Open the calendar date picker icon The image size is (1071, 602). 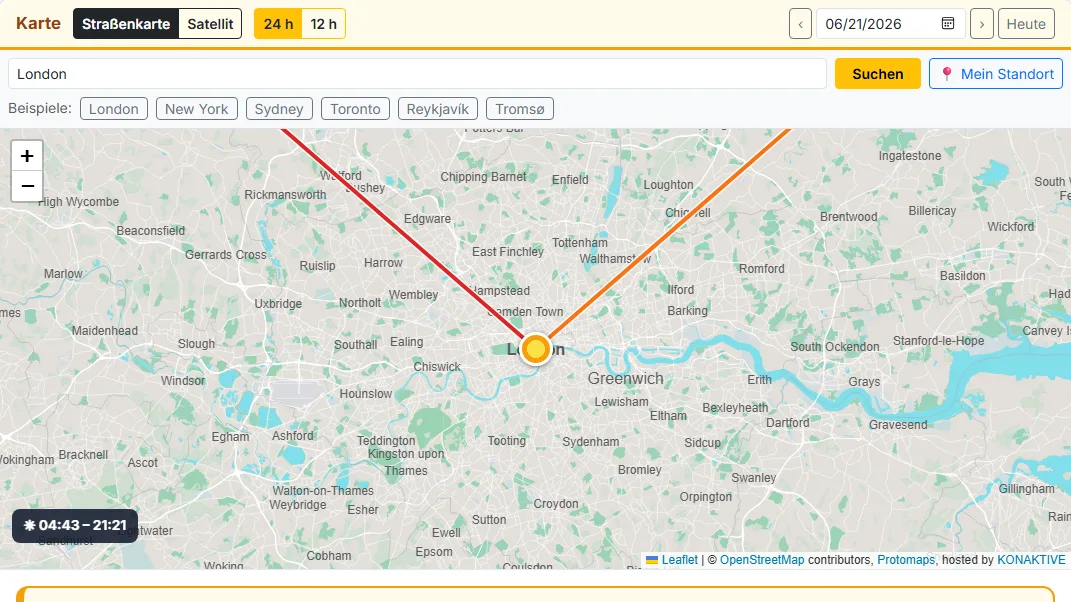click(x=947, y=24)
